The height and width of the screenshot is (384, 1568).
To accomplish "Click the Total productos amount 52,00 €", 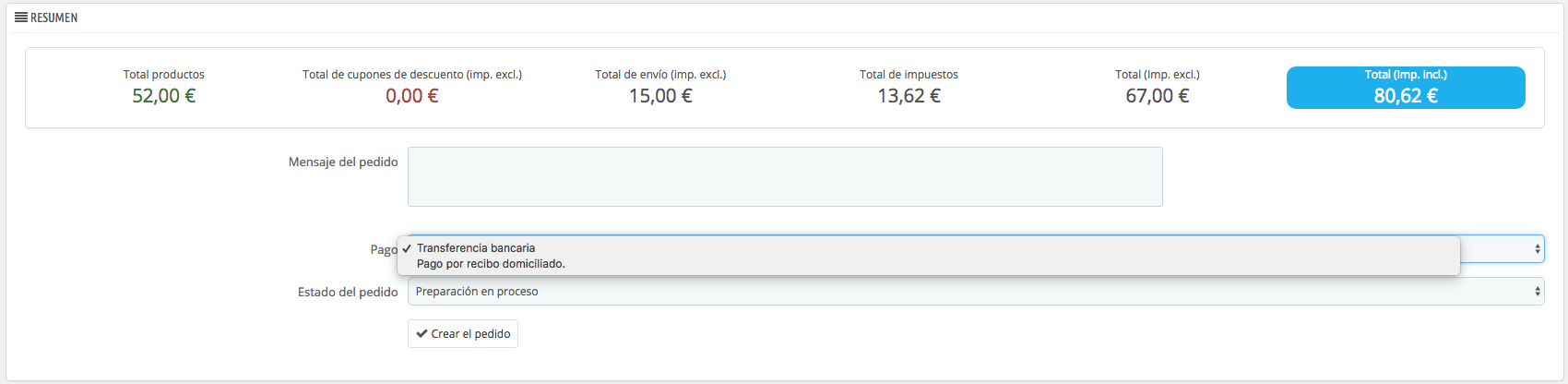I will pyautogui.click(x=164, y=96).
